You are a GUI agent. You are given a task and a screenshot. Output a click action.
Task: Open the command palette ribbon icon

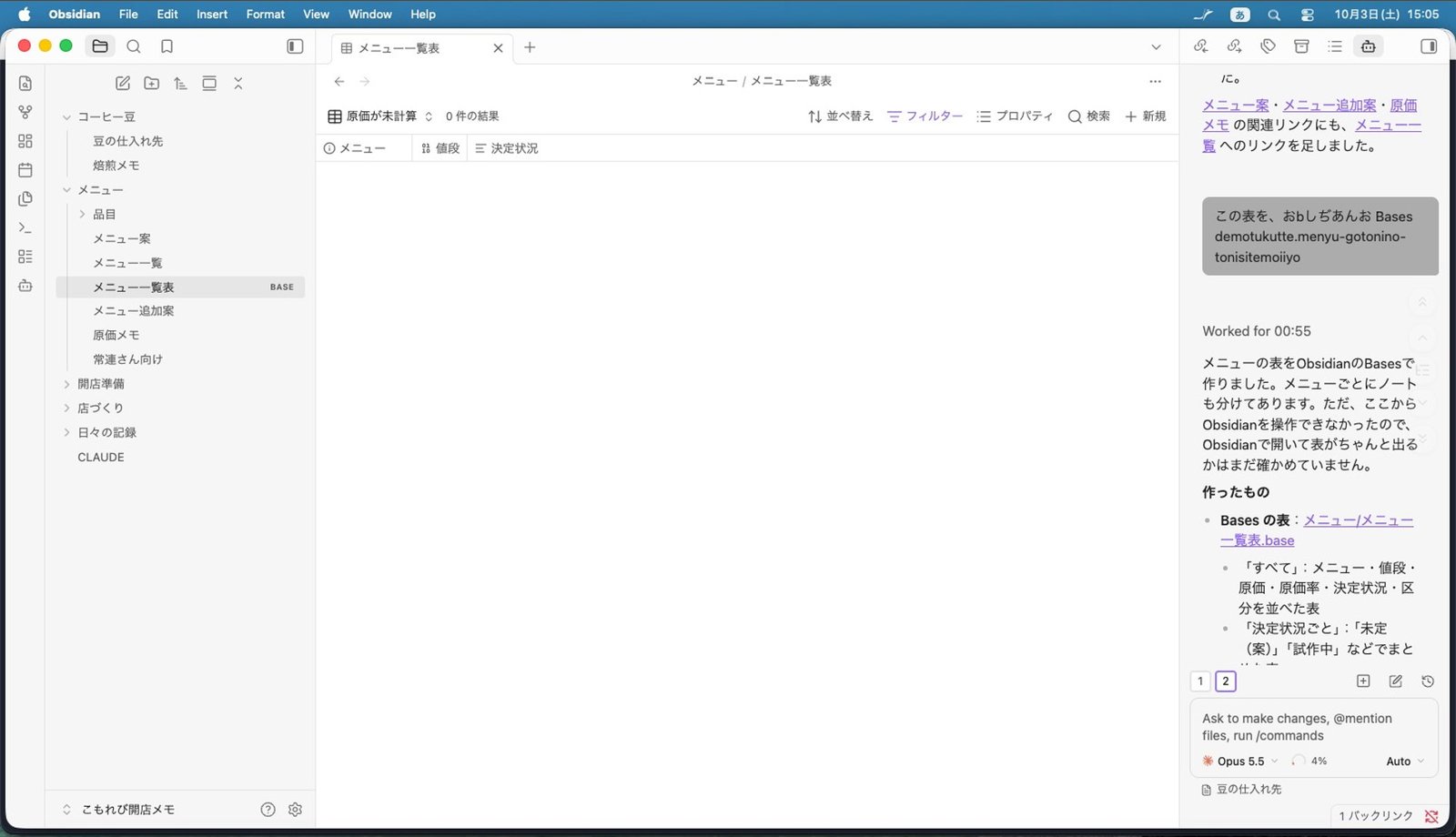(25, 227)
